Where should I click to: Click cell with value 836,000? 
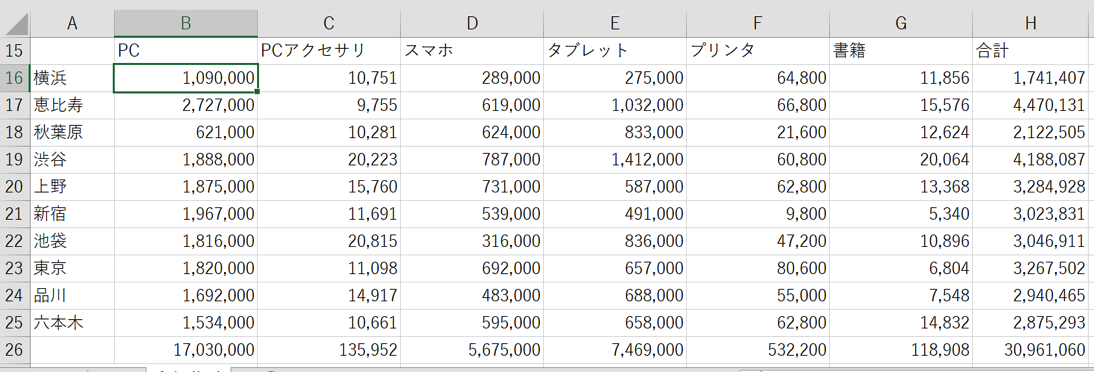point(615,241)
